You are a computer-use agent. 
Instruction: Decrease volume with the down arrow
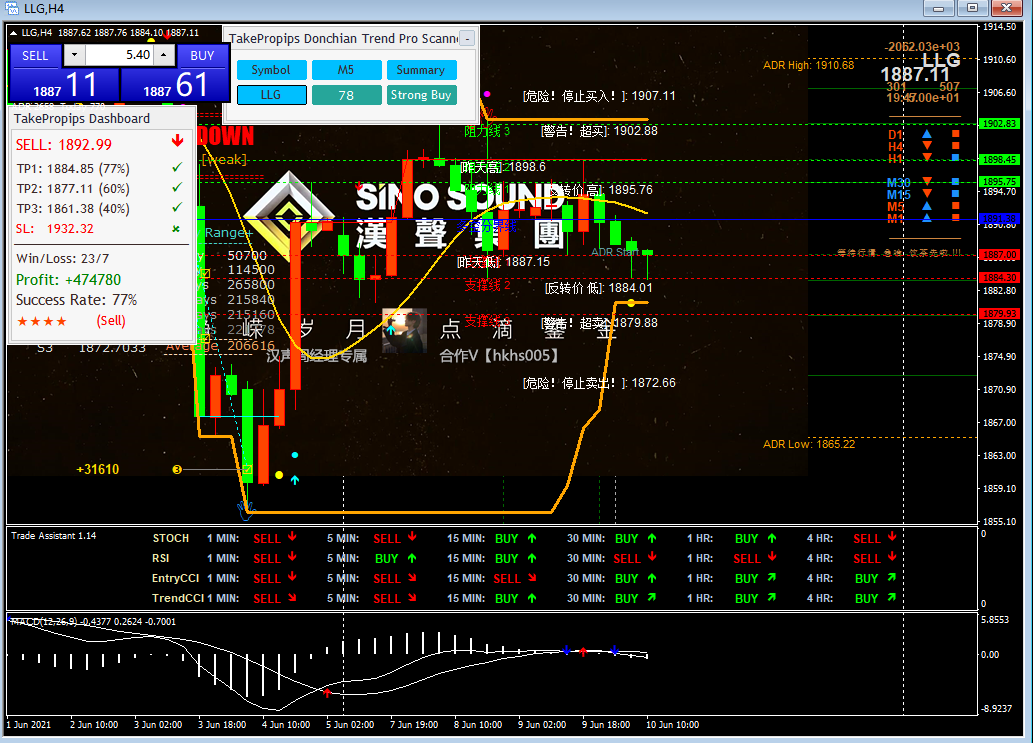click(x=74, y=55)
